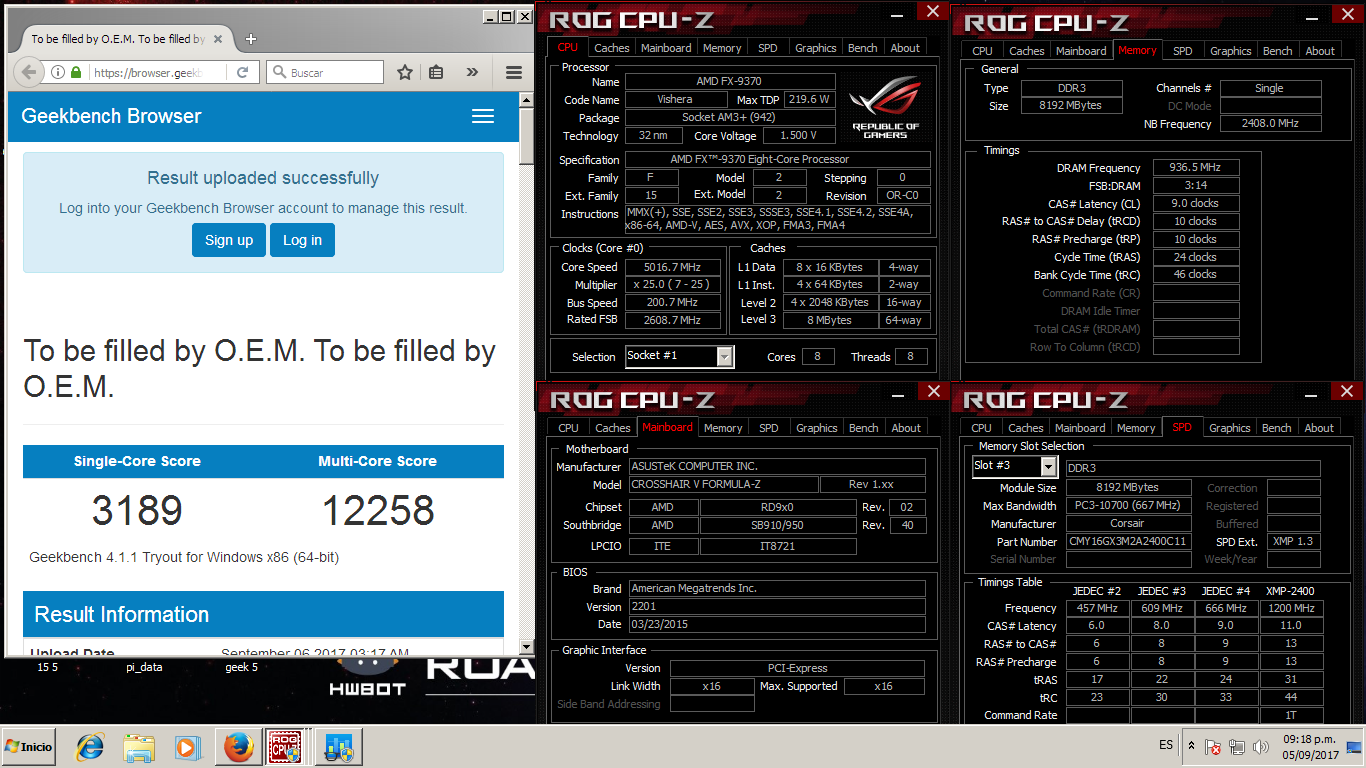
Task: Select the 'geek 5' desktop icon label
Action: point(242,667)
